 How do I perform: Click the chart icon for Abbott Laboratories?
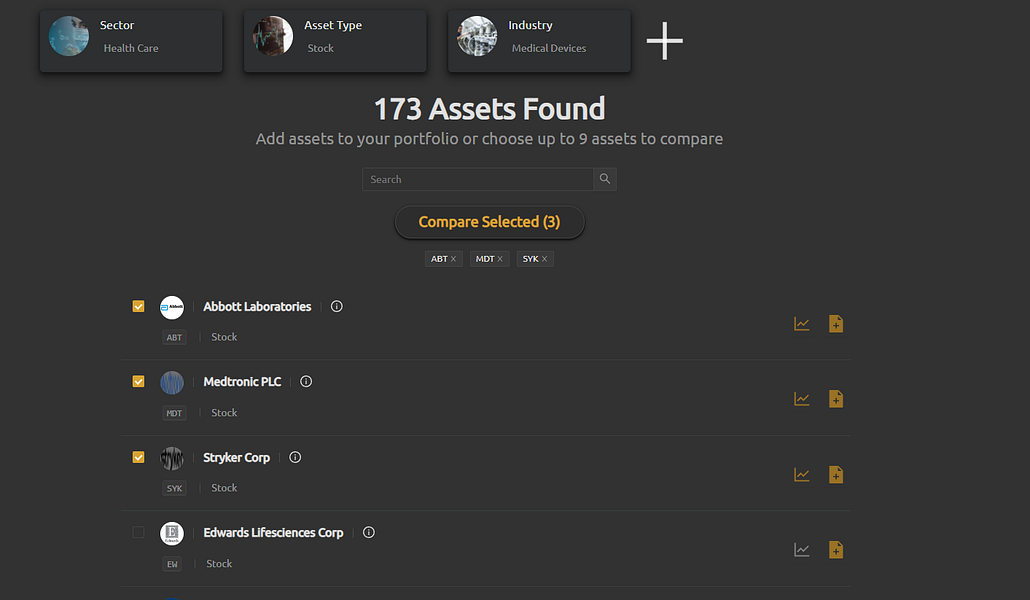point(801,324)
